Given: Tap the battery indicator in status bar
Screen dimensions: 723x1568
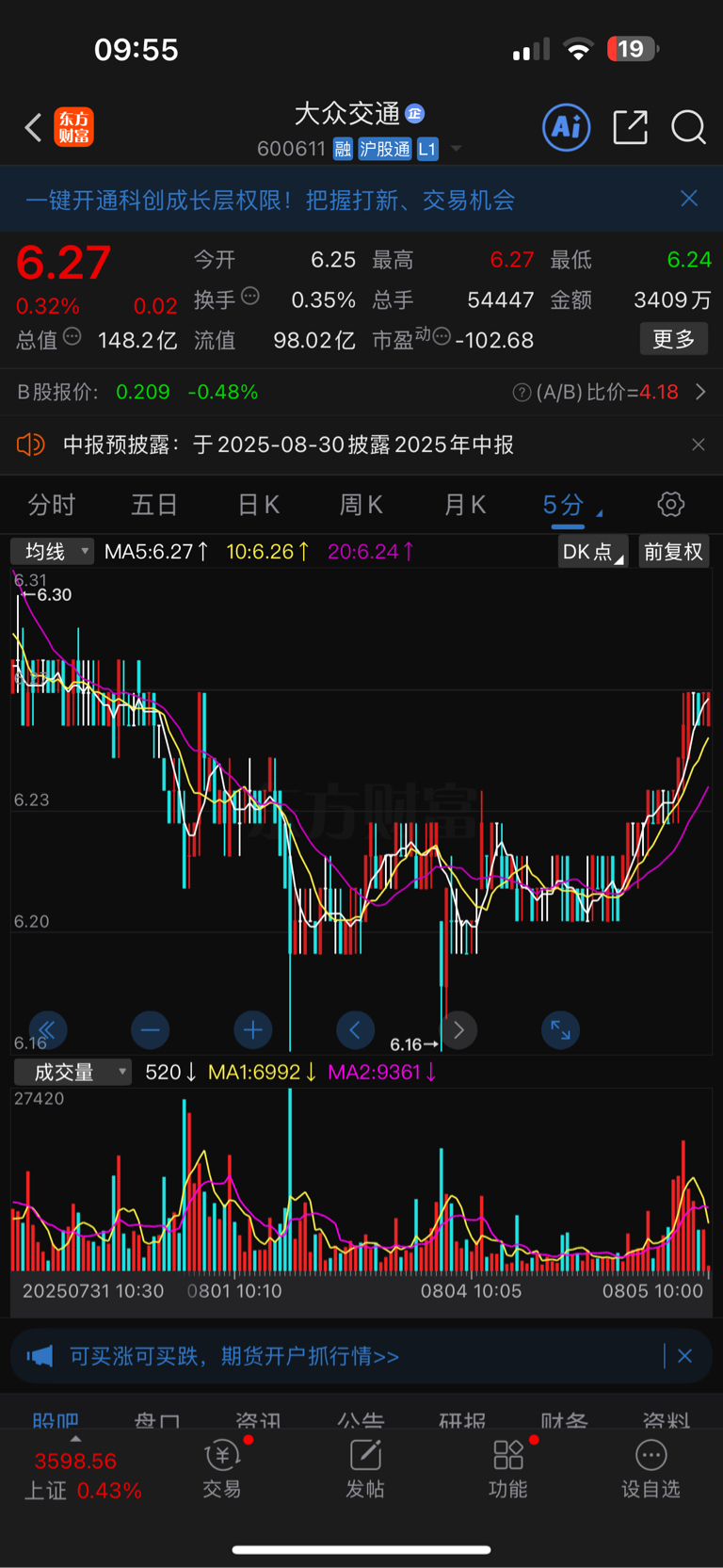Looking at the screenshot, I should 633,49.
